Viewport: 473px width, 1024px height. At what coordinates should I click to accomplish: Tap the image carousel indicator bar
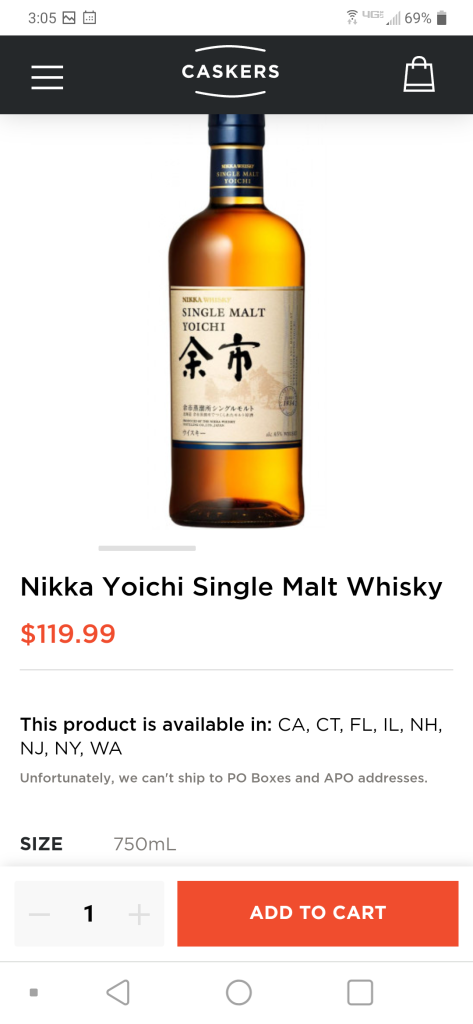point(147,548)
